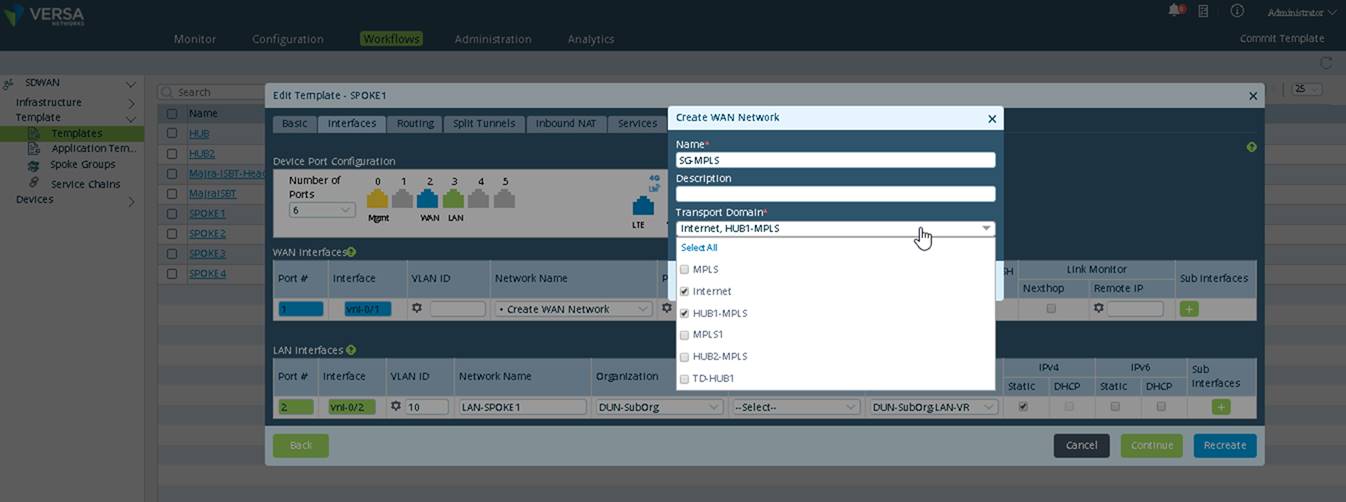Open the DUN-SubOrg-LAN-VR dropdown
Image resolution: width=1346 pixels, height=502 pixels.
click(934, 407)
